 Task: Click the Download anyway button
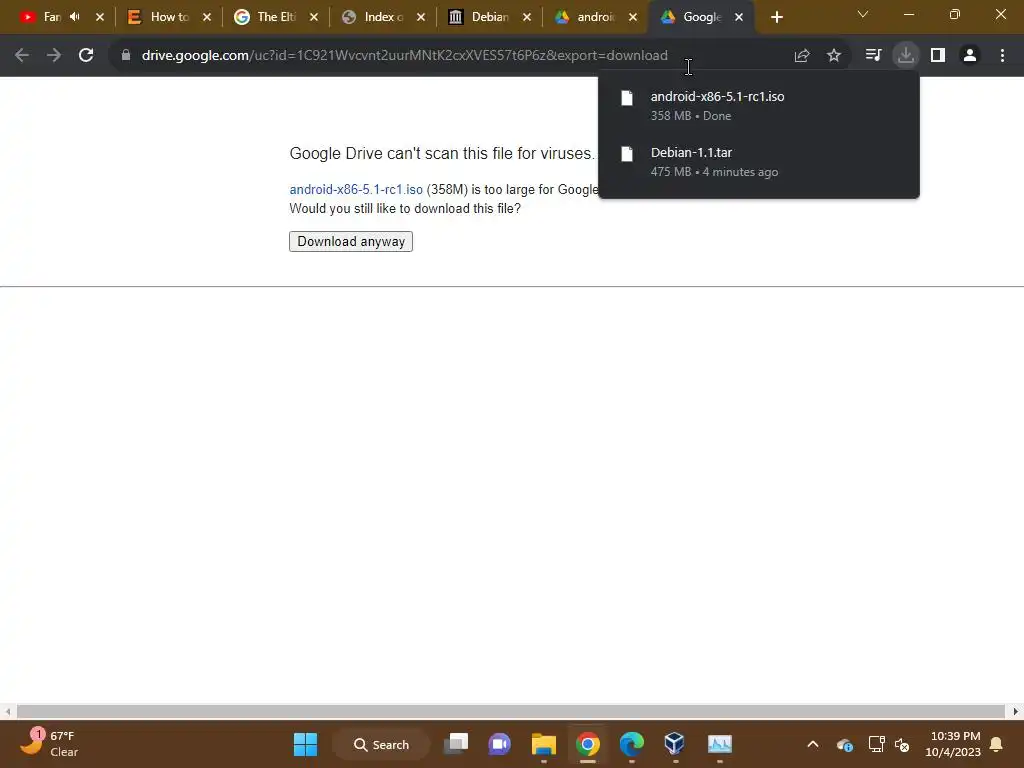point(351,242)
